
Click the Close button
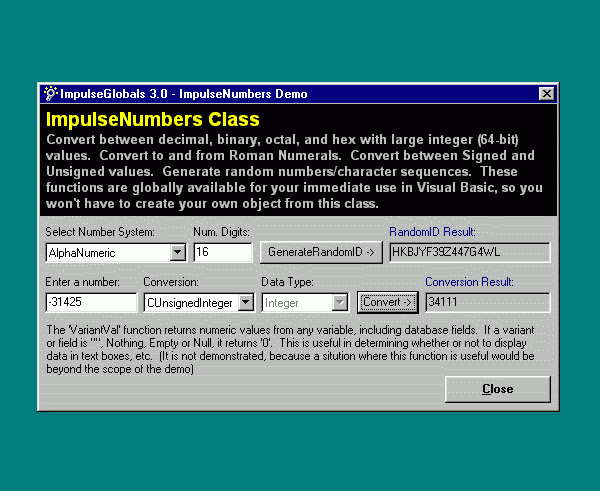(498, 389)
